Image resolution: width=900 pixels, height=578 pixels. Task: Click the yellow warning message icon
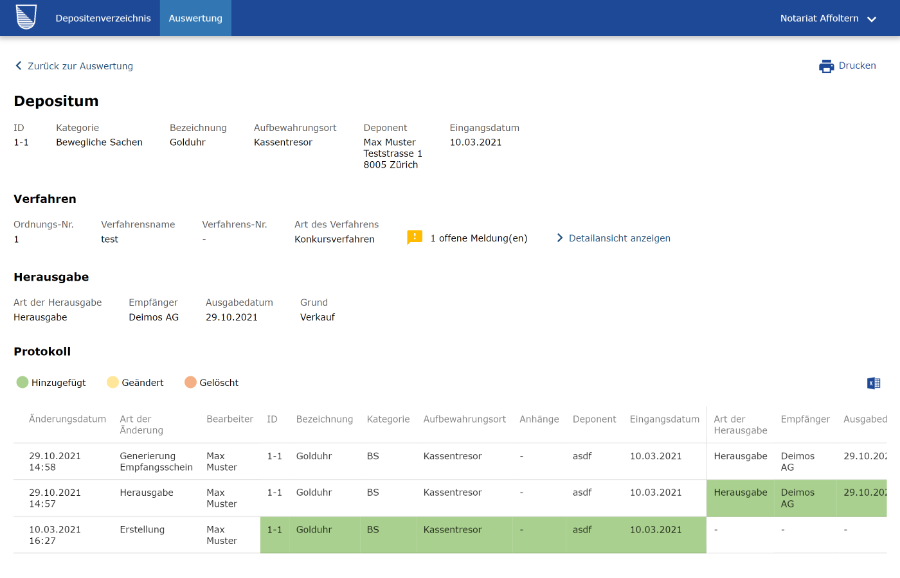(414, 237)
